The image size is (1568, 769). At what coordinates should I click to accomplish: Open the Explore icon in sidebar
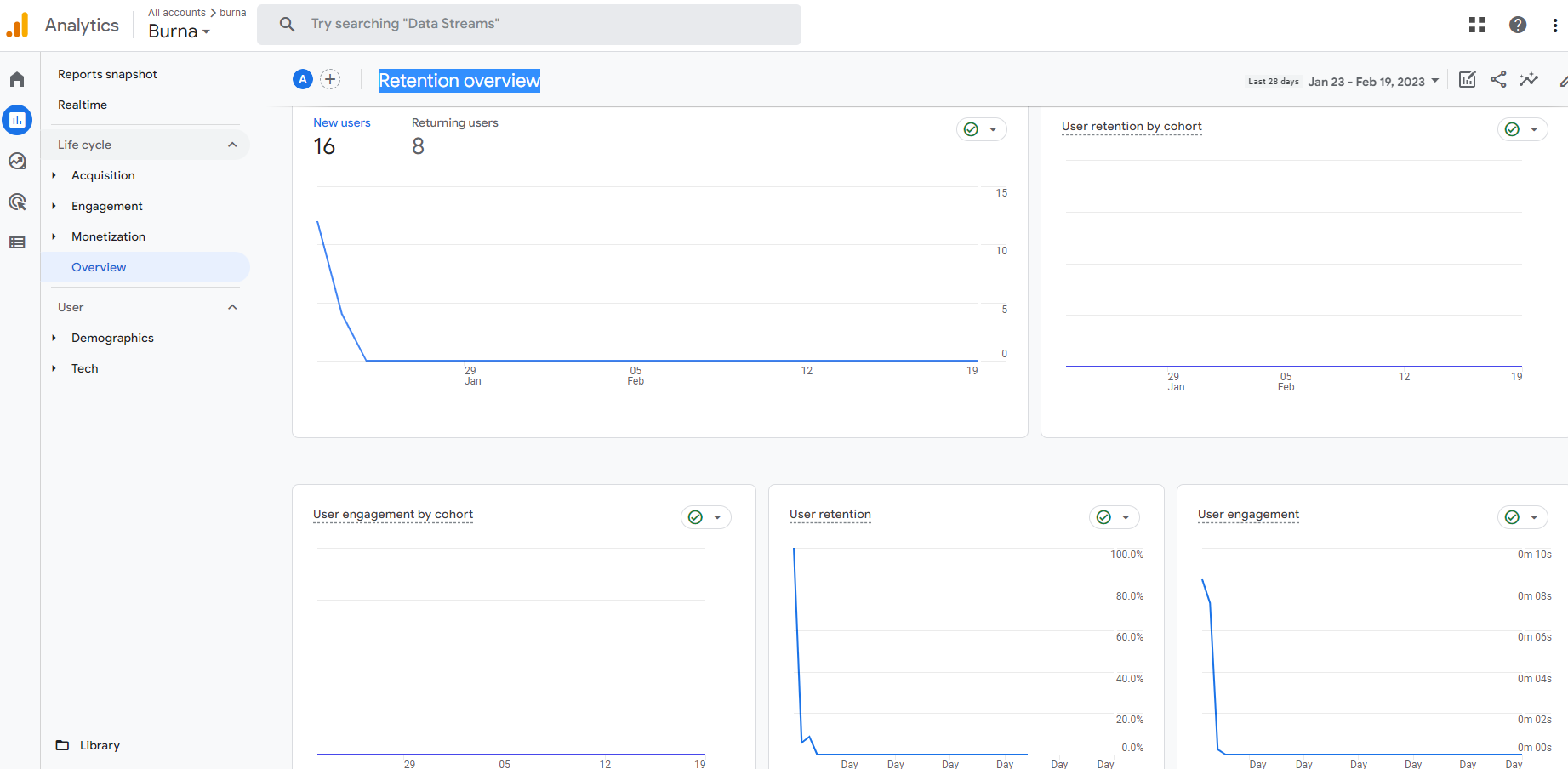coord(17,162)
